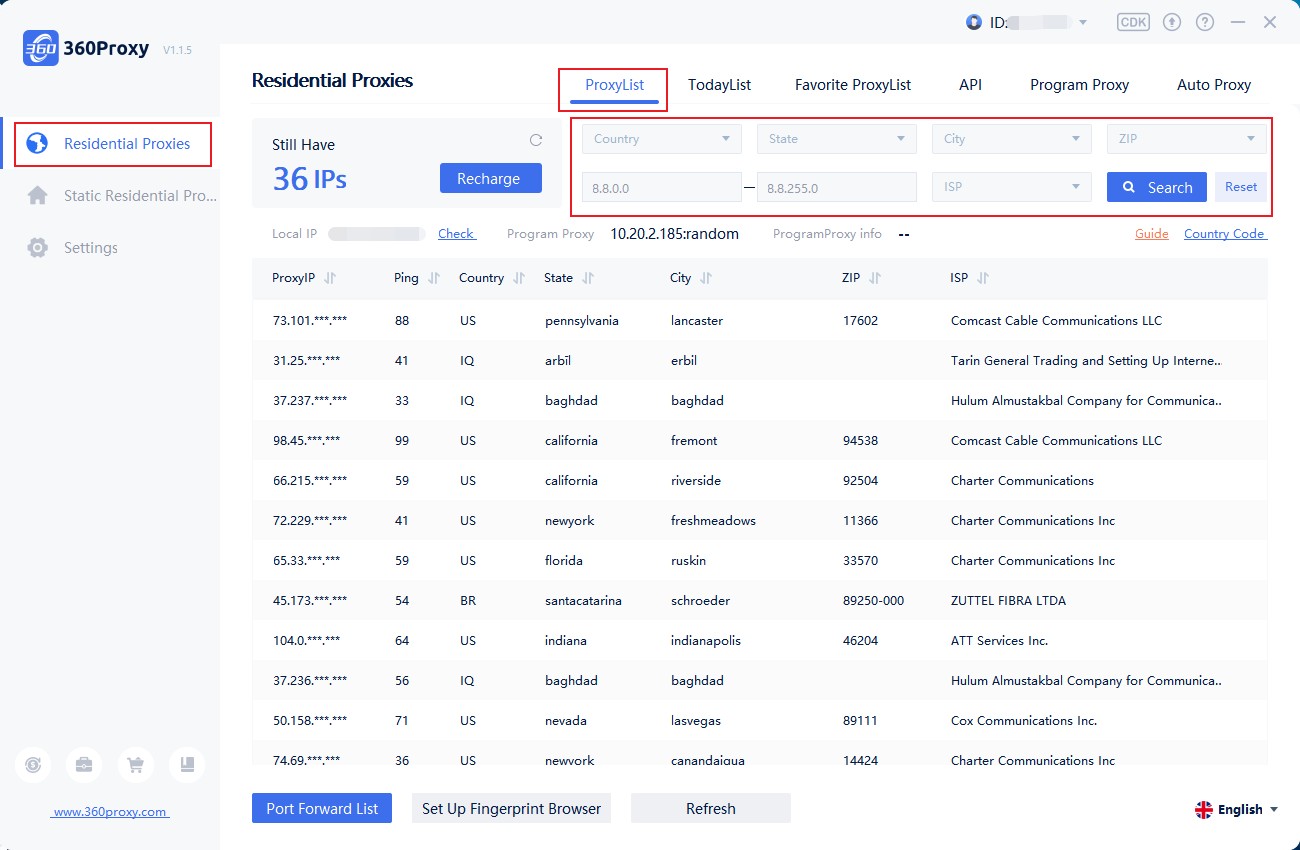Click the 360Proxy logo icon
Viewport: 1300px width, 850px height.
pos(40,48)
